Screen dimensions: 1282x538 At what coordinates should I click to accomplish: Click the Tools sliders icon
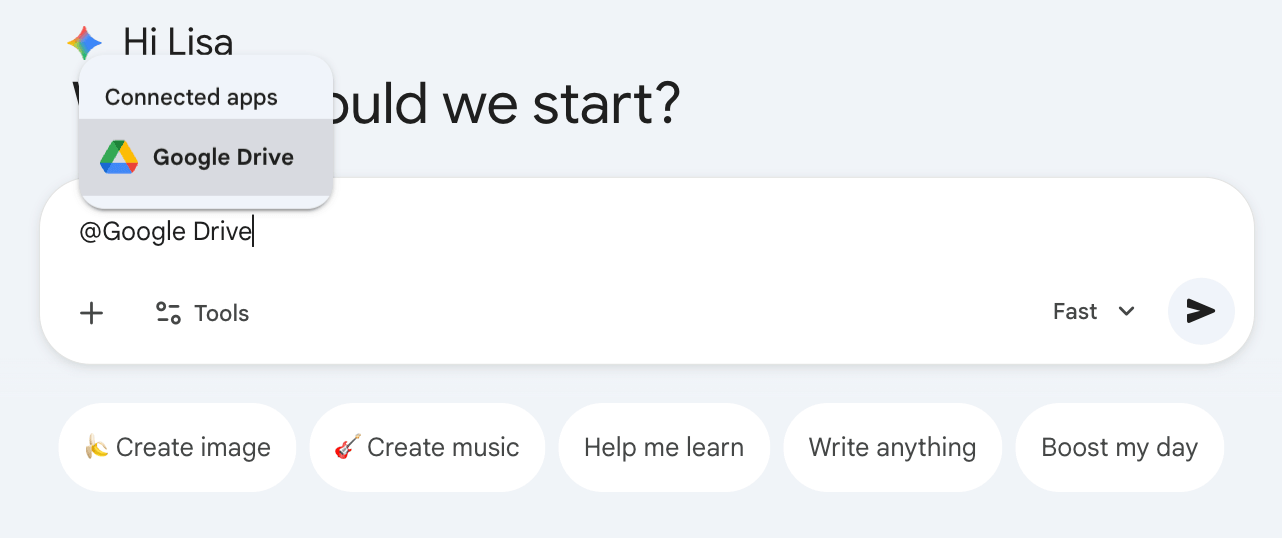(168, 313)
